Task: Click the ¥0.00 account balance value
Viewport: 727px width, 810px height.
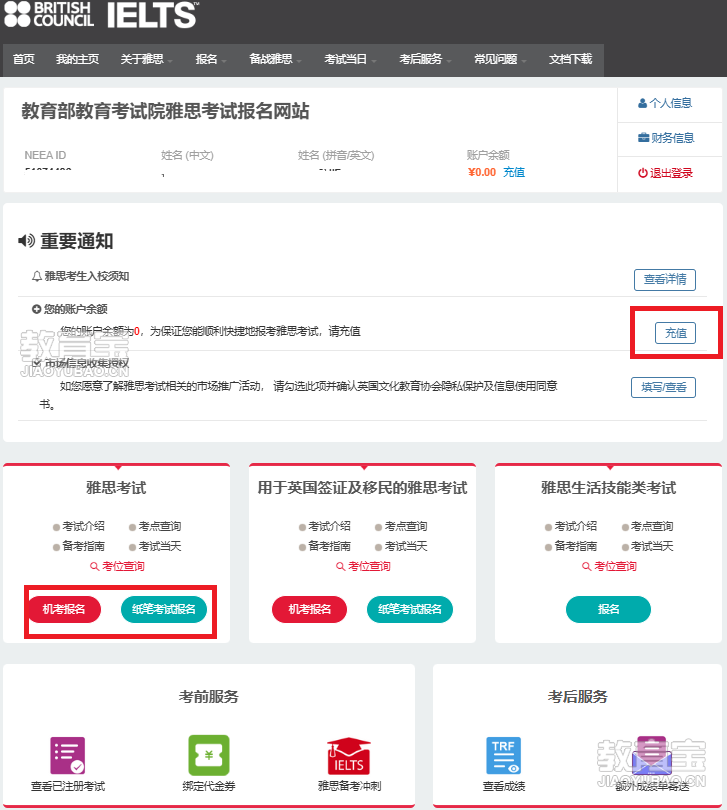Action: [482, 172]
